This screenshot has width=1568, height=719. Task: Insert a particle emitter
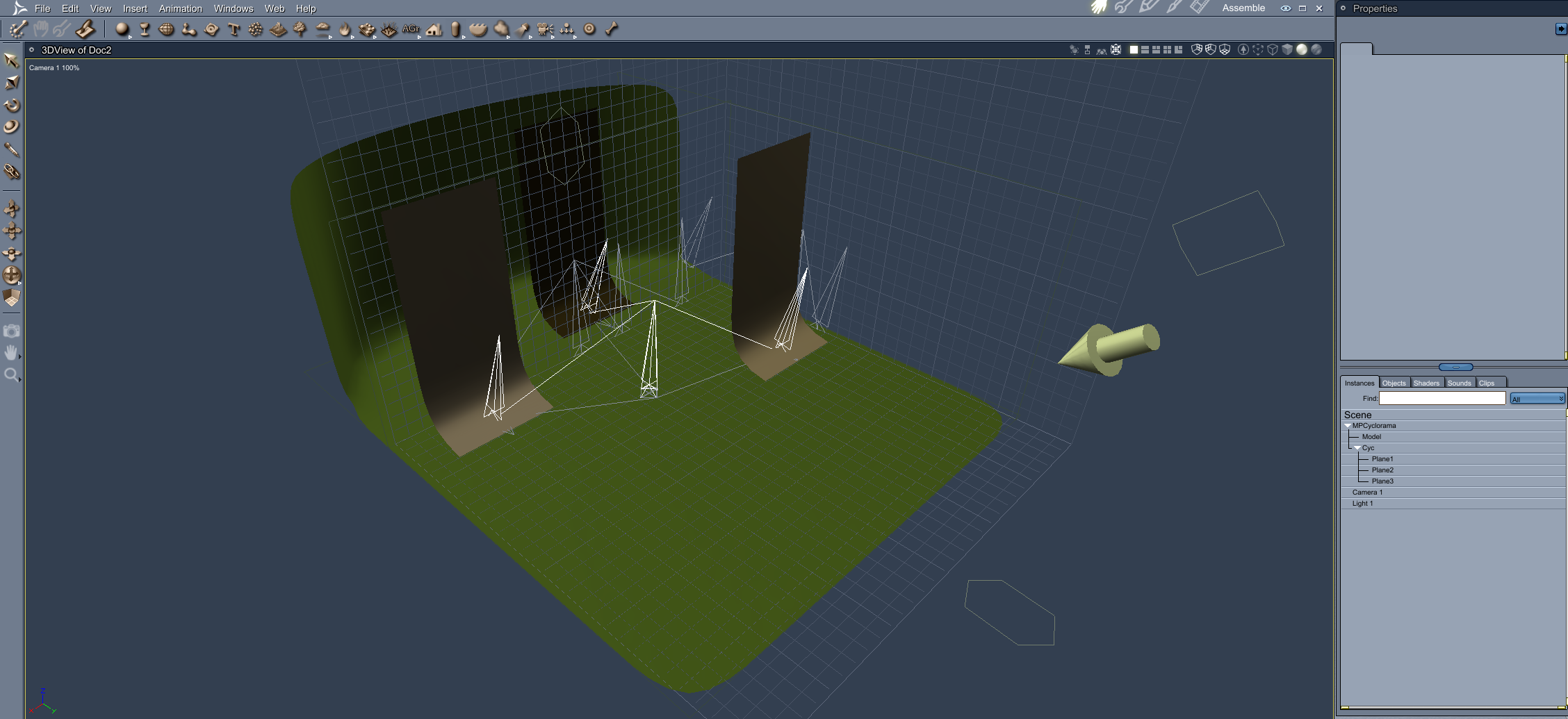[x=256, y=29]
